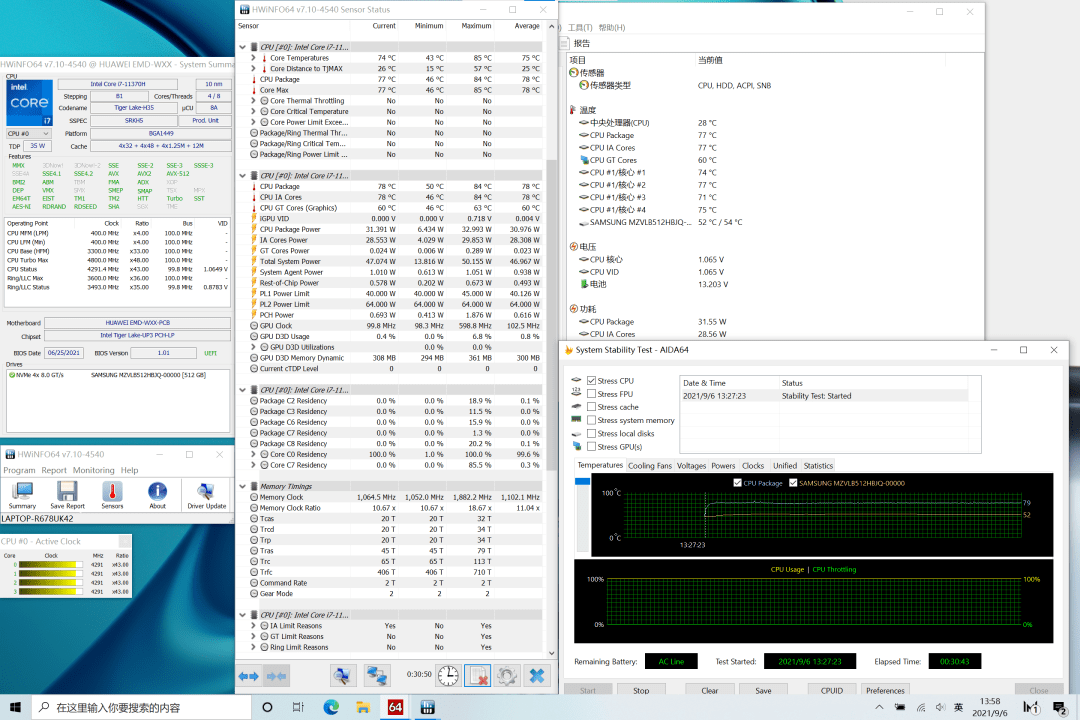Expand the Core Temperatures sensor row
Viewport: 1080px width, 720px height.
pyautogui.click(x=253, y=58)
